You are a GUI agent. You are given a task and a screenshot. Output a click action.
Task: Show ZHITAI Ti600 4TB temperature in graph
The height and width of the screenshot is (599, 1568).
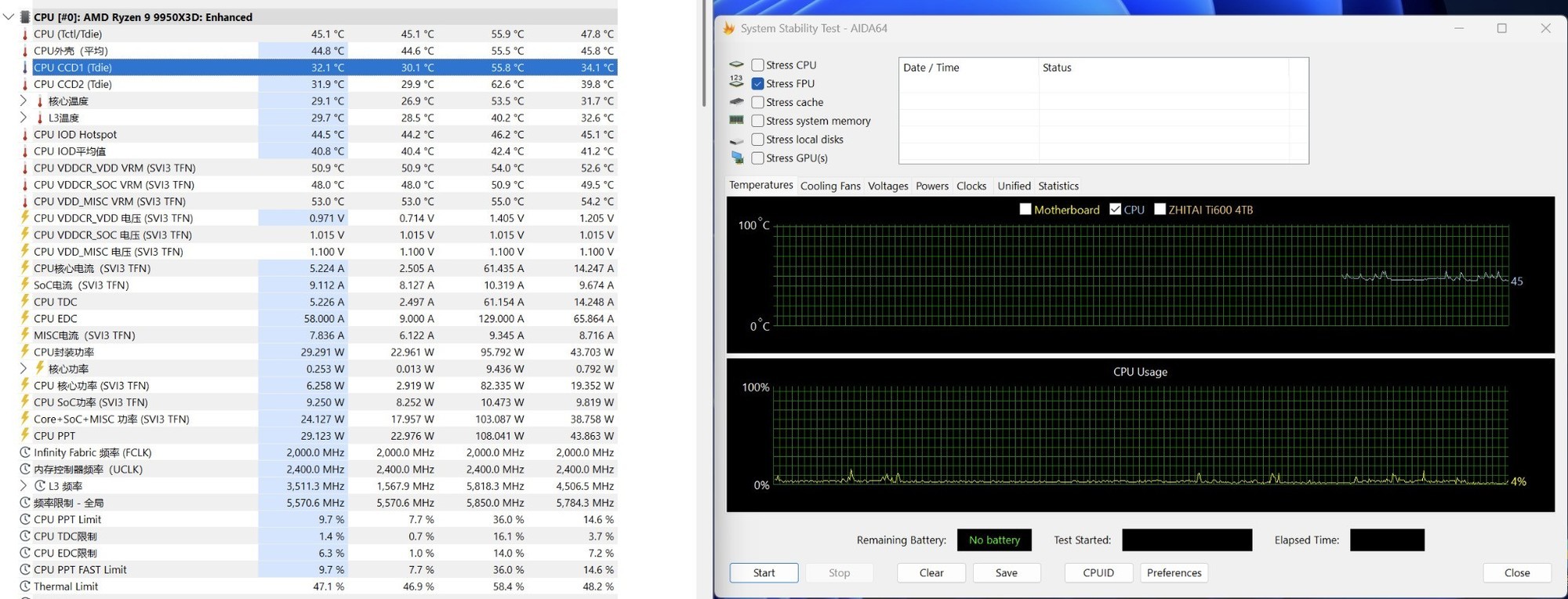(1160, 209)
